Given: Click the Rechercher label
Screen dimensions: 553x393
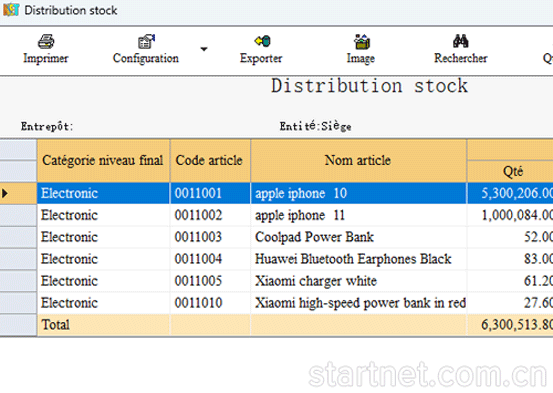Looking at the screenshot, I should click(x=461, y=58).
